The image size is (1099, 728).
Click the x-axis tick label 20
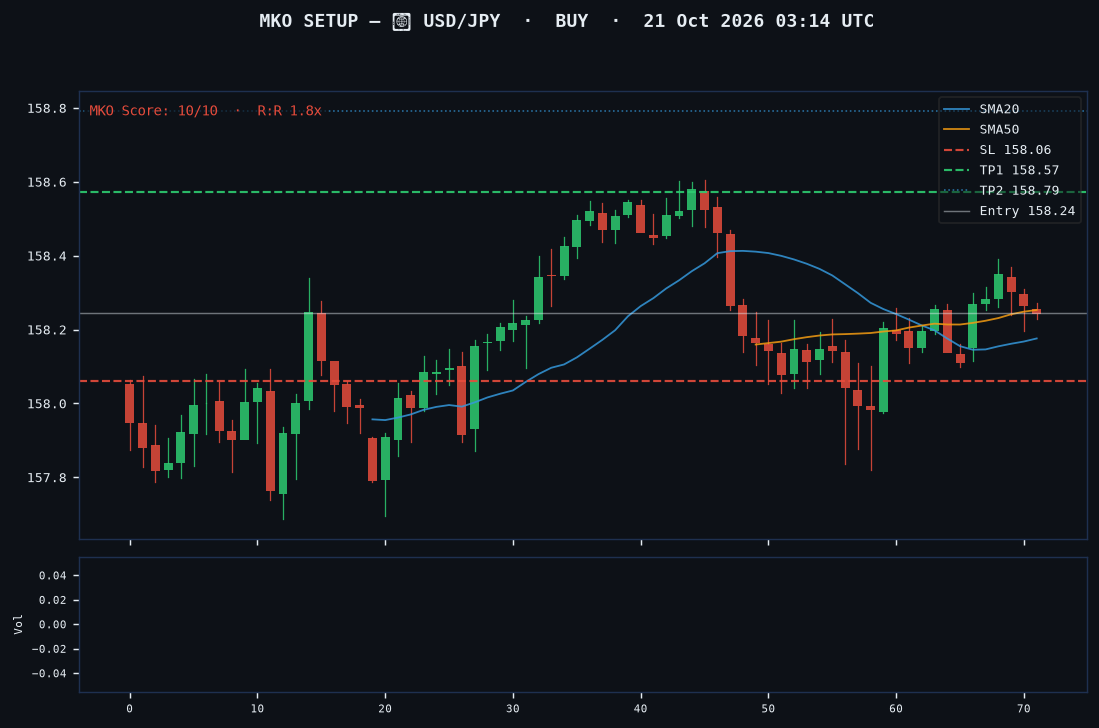click(385, 708)
